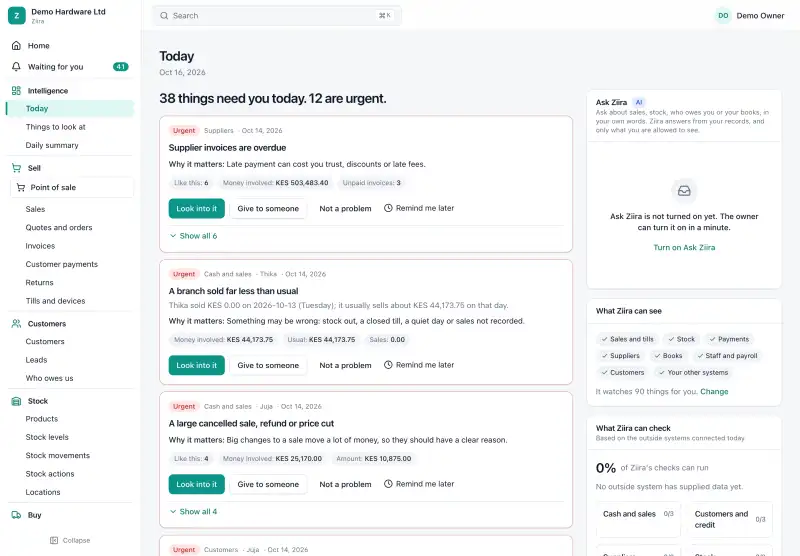
Task: Click the Point of sale cart icon
Action: click(x=21, y=187)
